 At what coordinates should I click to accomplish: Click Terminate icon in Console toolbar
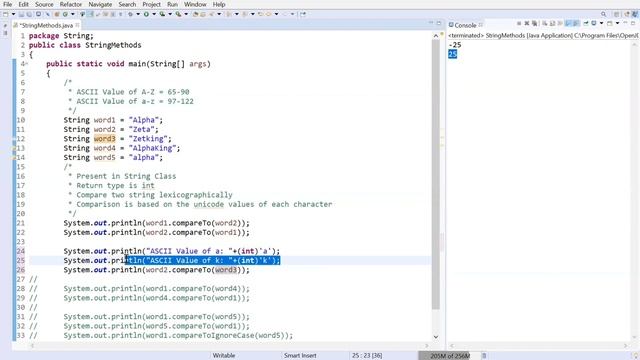pos(519,23)
